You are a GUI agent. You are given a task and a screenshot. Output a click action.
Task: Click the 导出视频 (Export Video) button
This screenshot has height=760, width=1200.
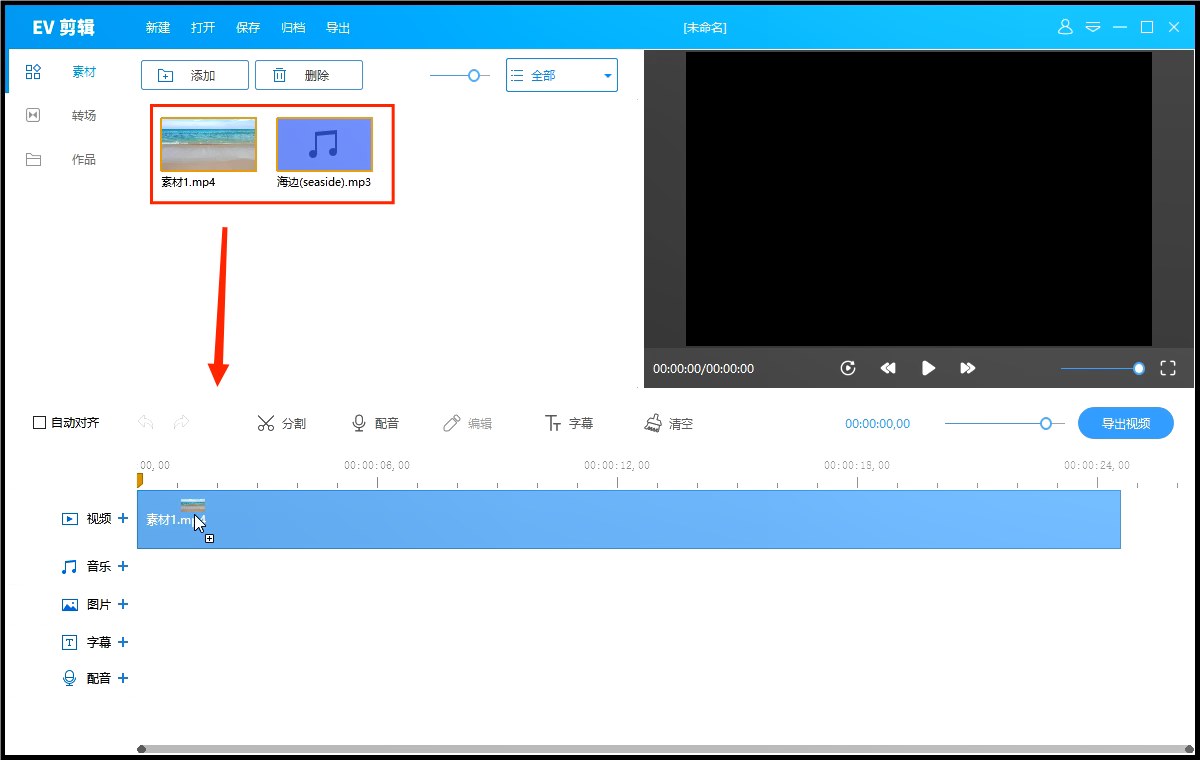click(1125, 422)
